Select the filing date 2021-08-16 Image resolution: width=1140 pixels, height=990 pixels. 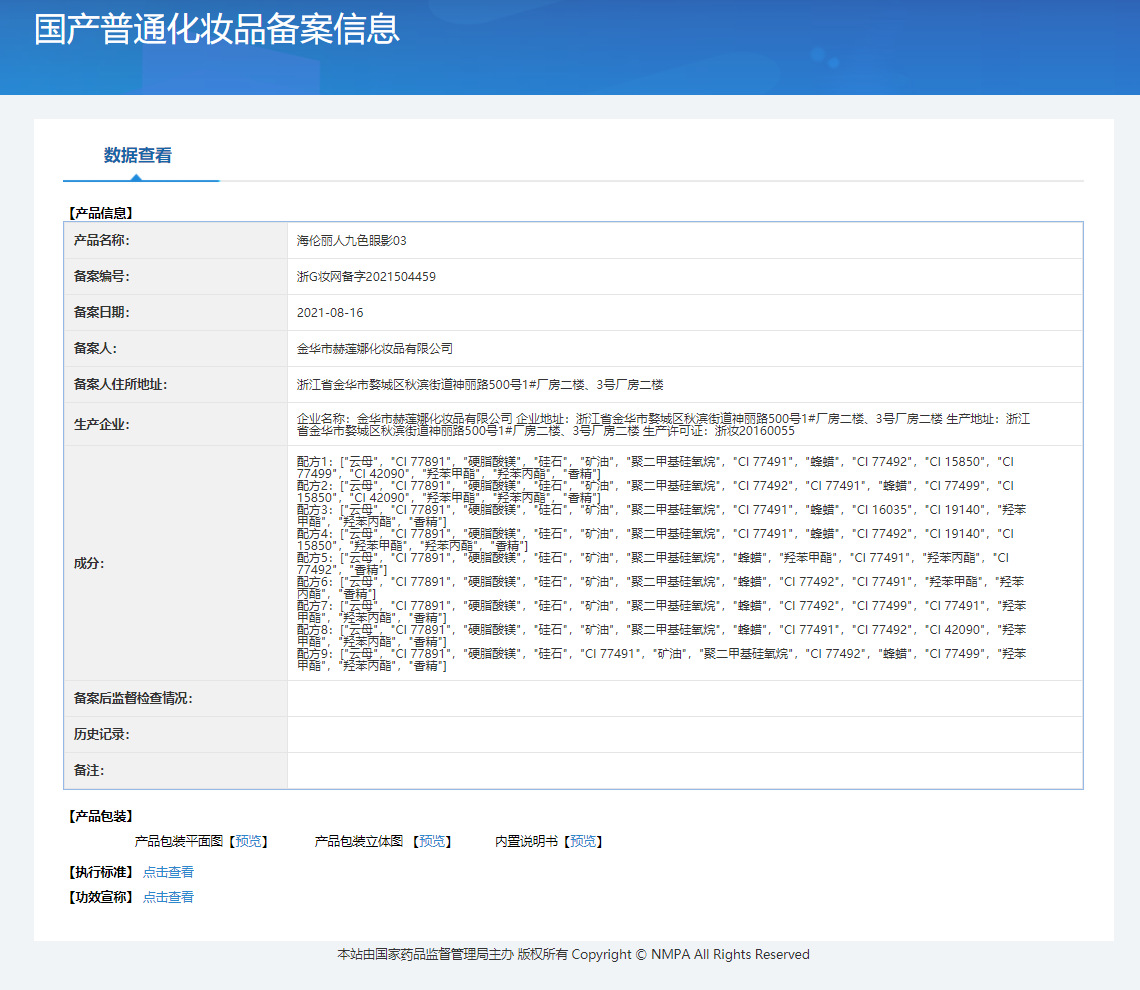[x=330, y=313]
